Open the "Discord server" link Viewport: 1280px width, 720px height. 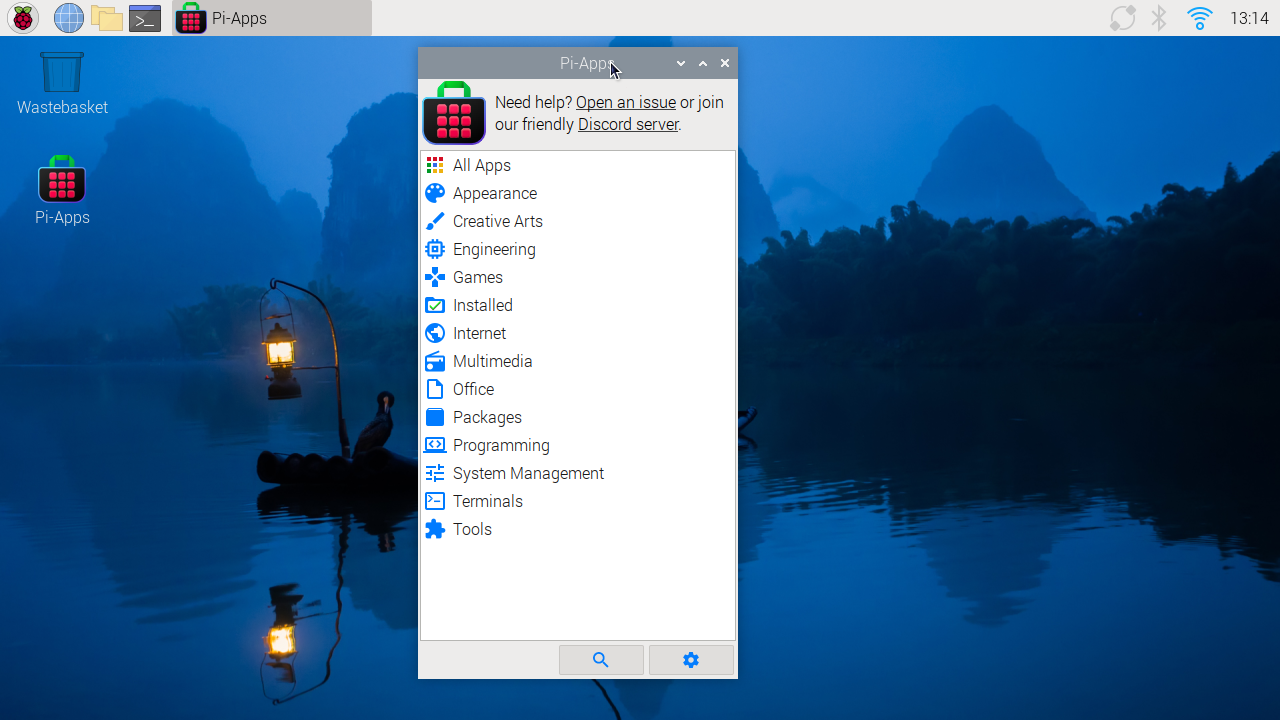tap(627, 124)
